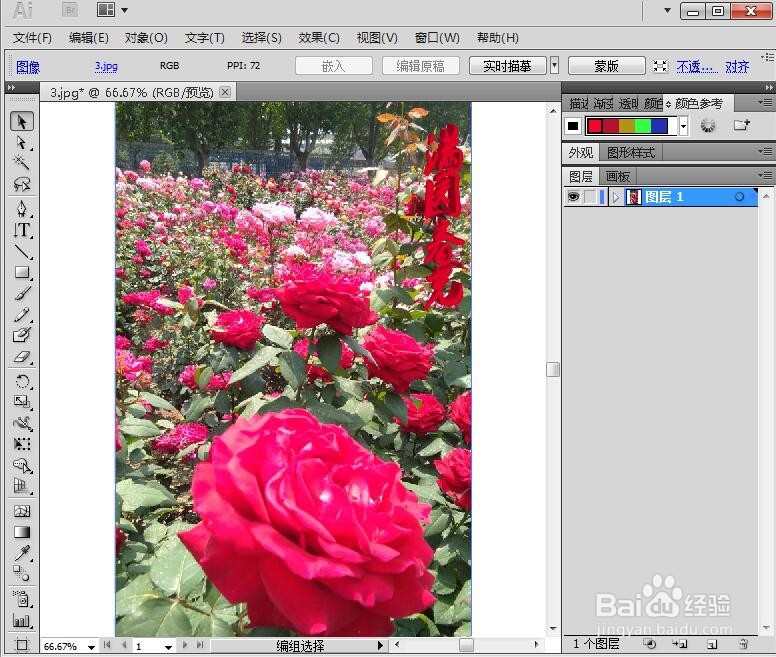
Task: Collapse the right panel dock arrows
Action: point(769,88)
